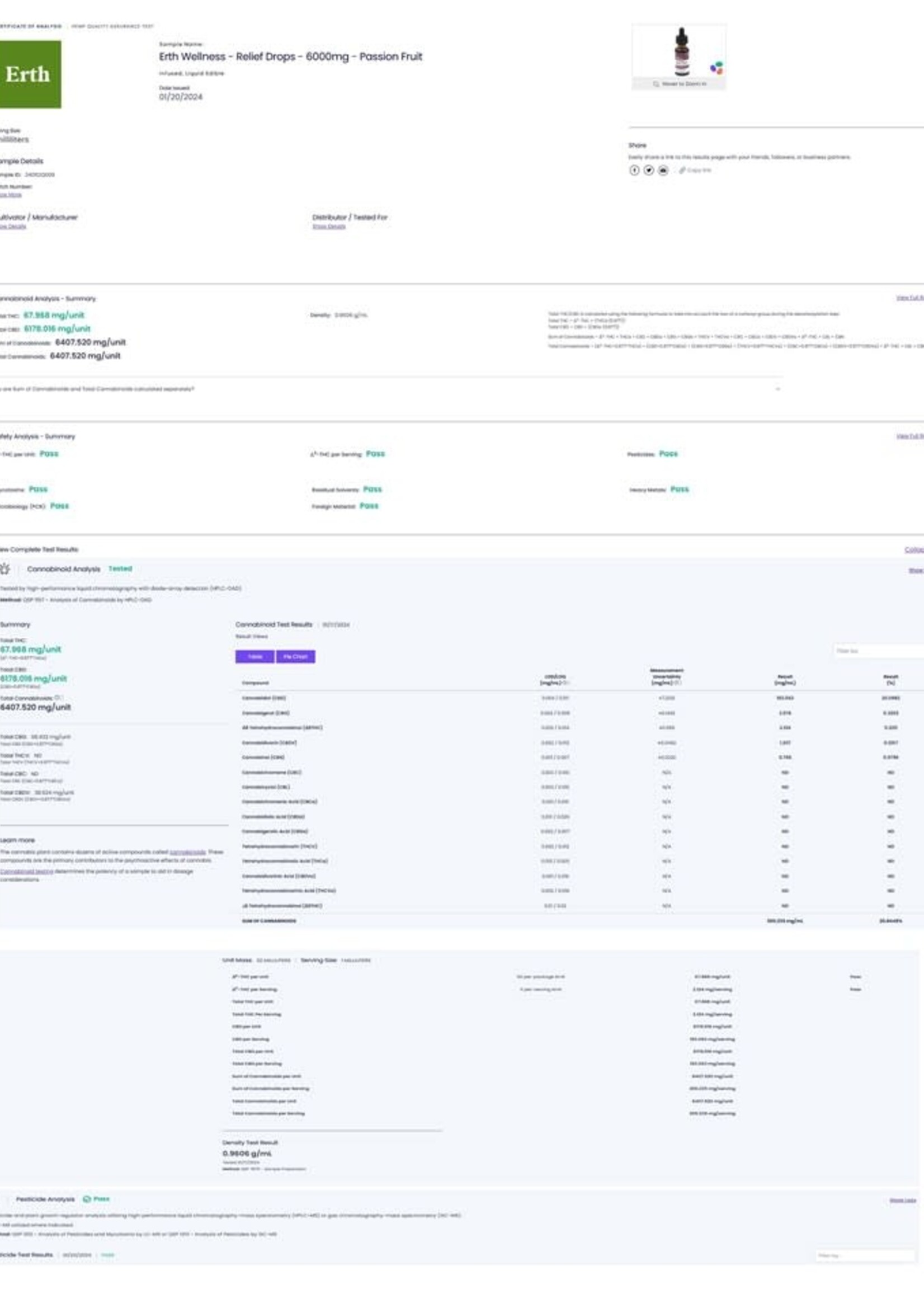924x1294 pixels.
Task: Click the pesticide results filter input field
Action: [x=864, y=1255]
